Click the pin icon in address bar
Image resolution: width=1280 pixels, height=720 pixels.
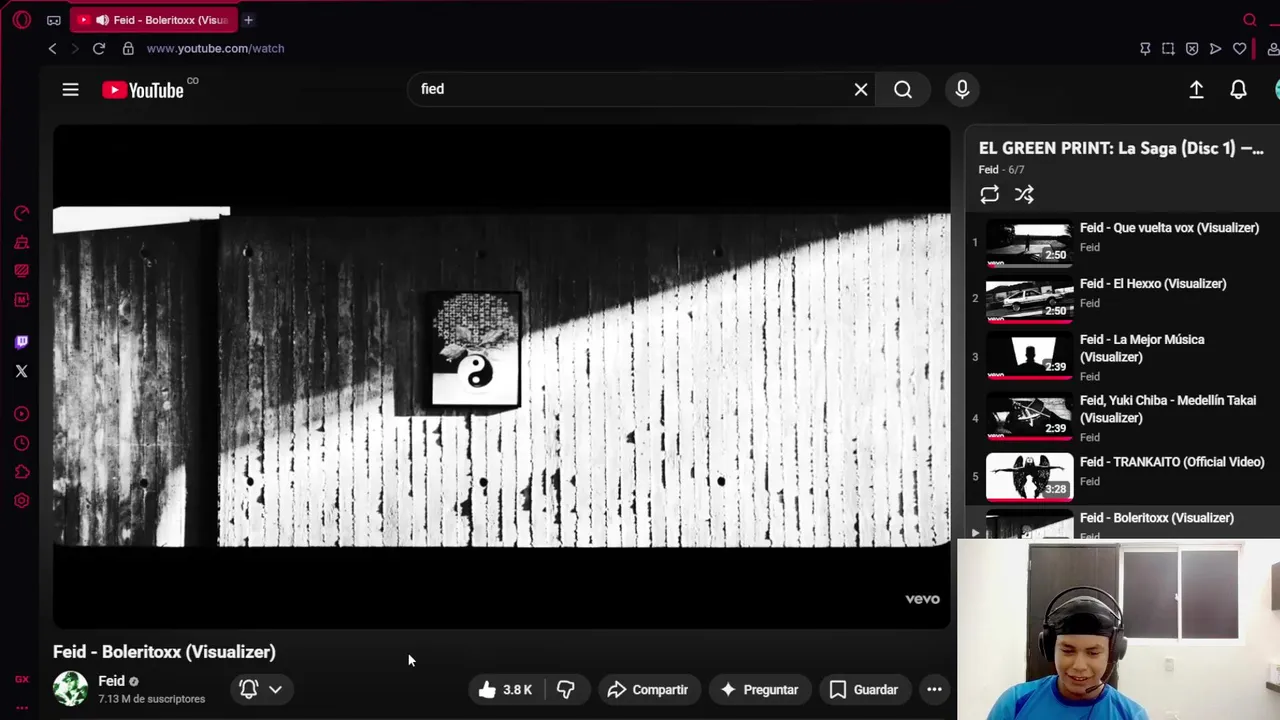coord(1145,48)
